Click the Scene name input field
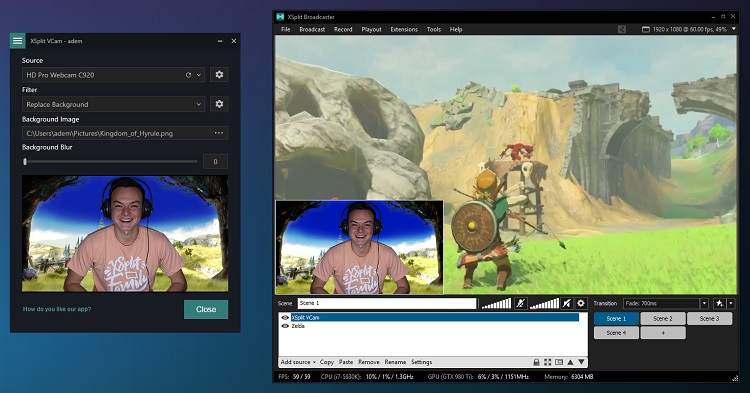 pos(387,303)
